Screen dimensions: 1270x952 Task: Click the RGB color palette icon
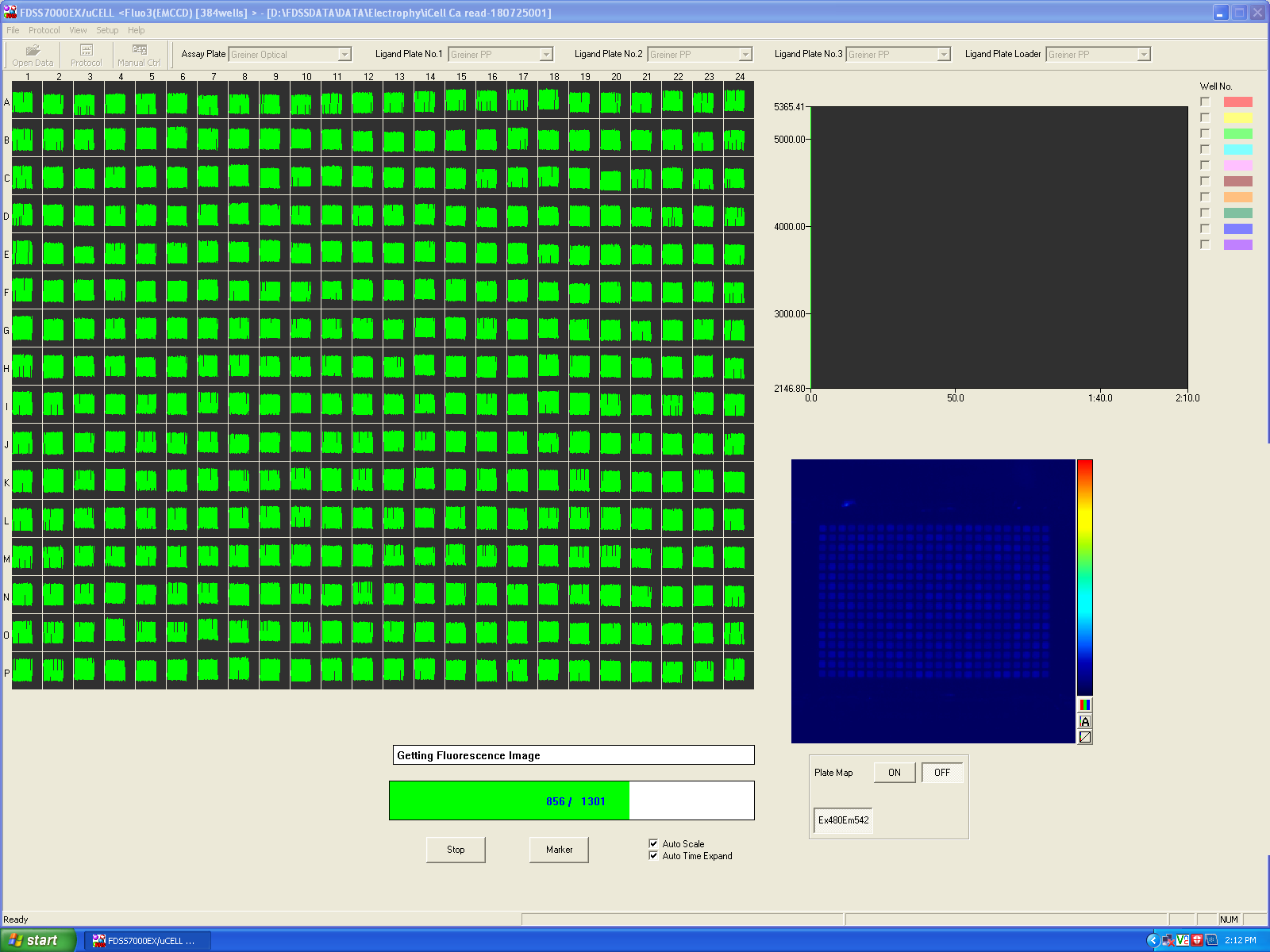pos(1084,704)
